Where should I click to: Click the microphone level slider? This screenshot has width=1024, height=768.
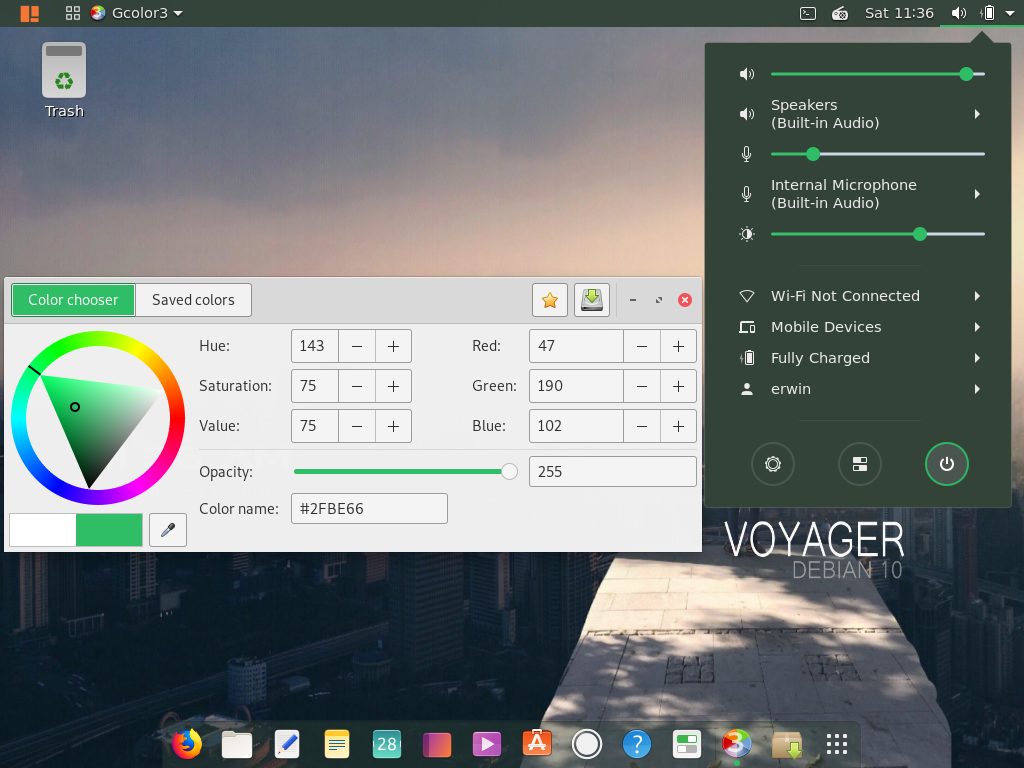(878, 154)
